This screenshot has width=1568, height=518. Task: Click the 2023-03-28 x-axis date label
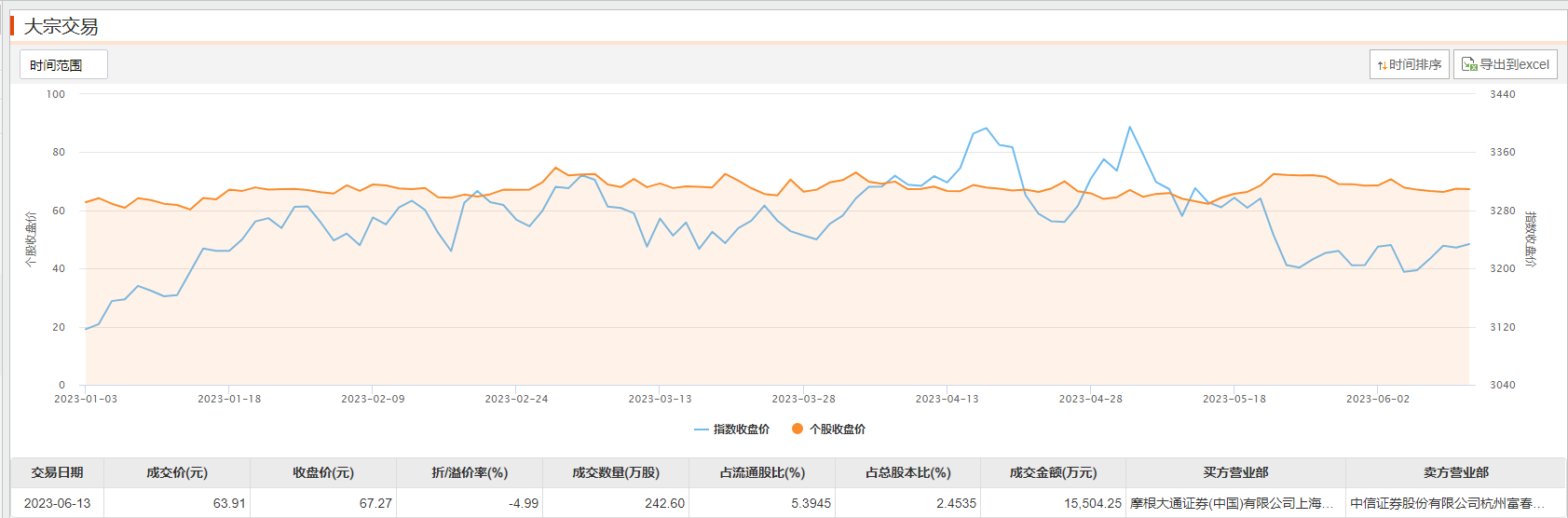(803, 399)
